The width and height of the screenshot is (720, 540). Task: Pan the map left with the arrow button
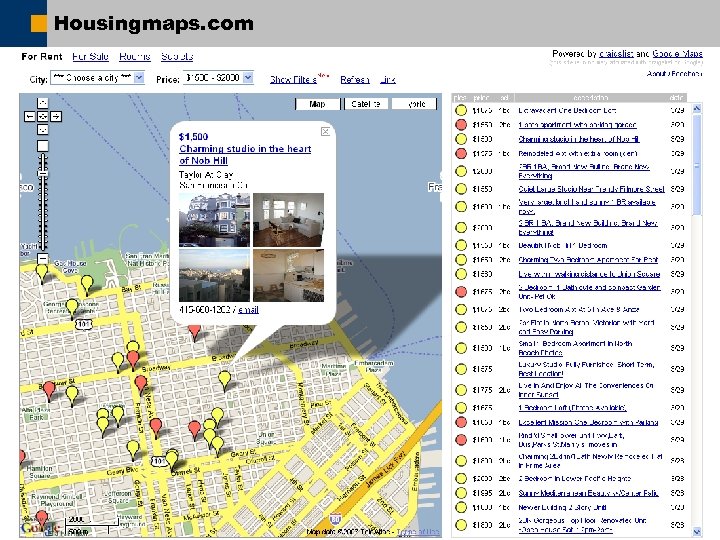[29, 117]
